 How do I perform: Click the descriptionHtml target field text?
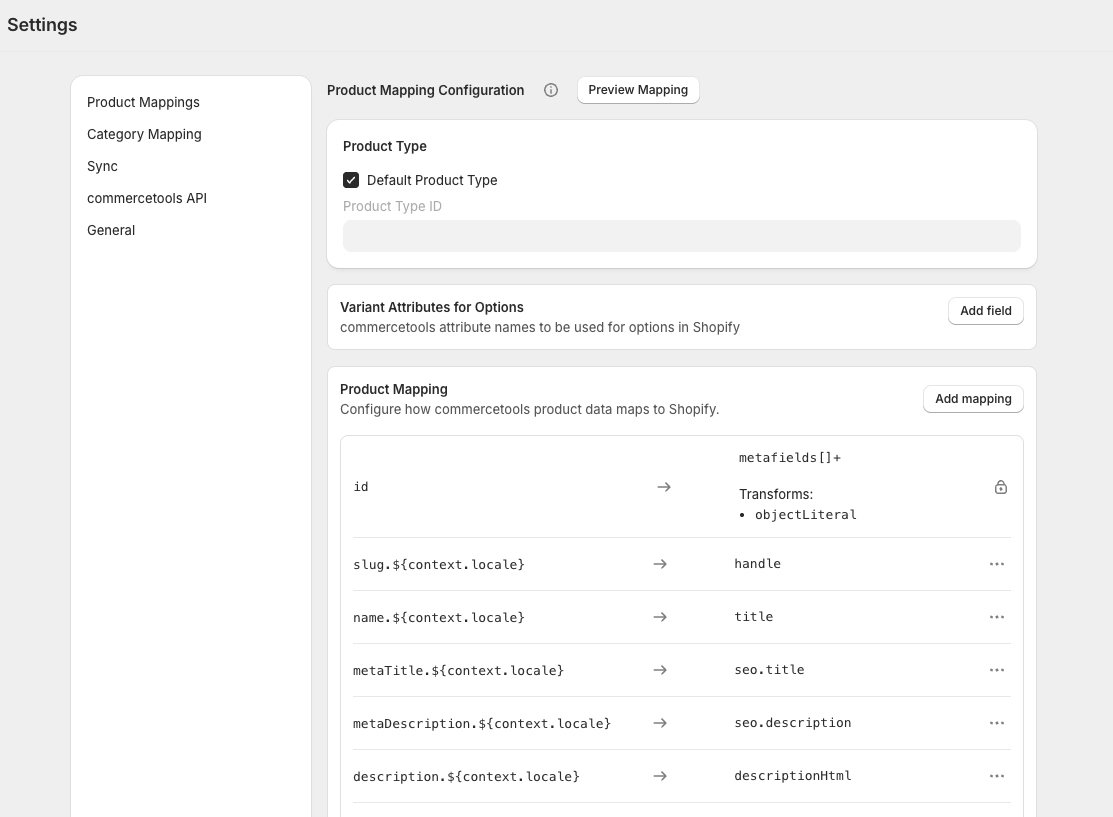tap(792, 776)
